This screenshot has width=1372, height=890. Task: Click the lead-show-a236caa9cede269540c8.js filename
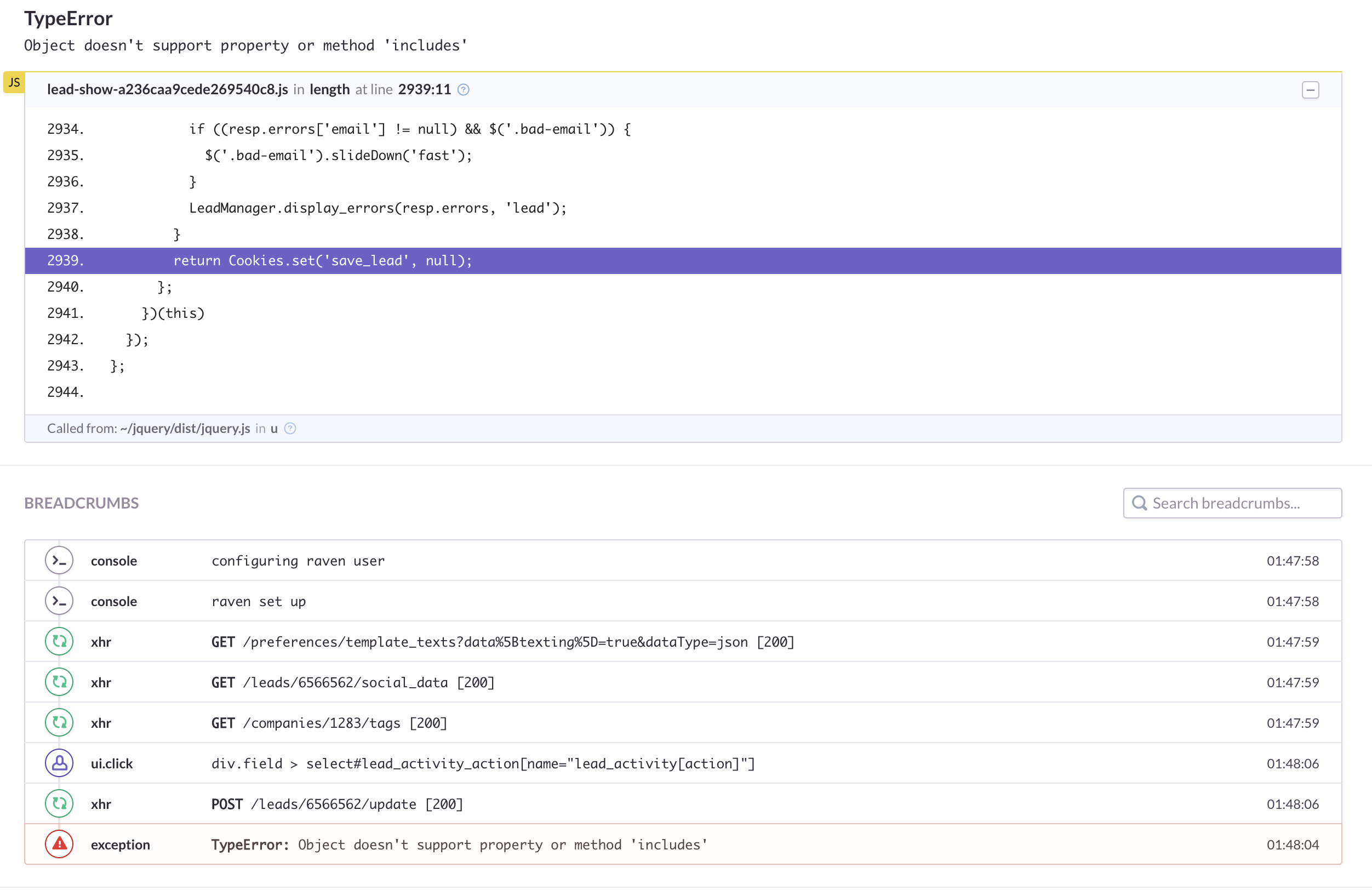click(167, 90)
